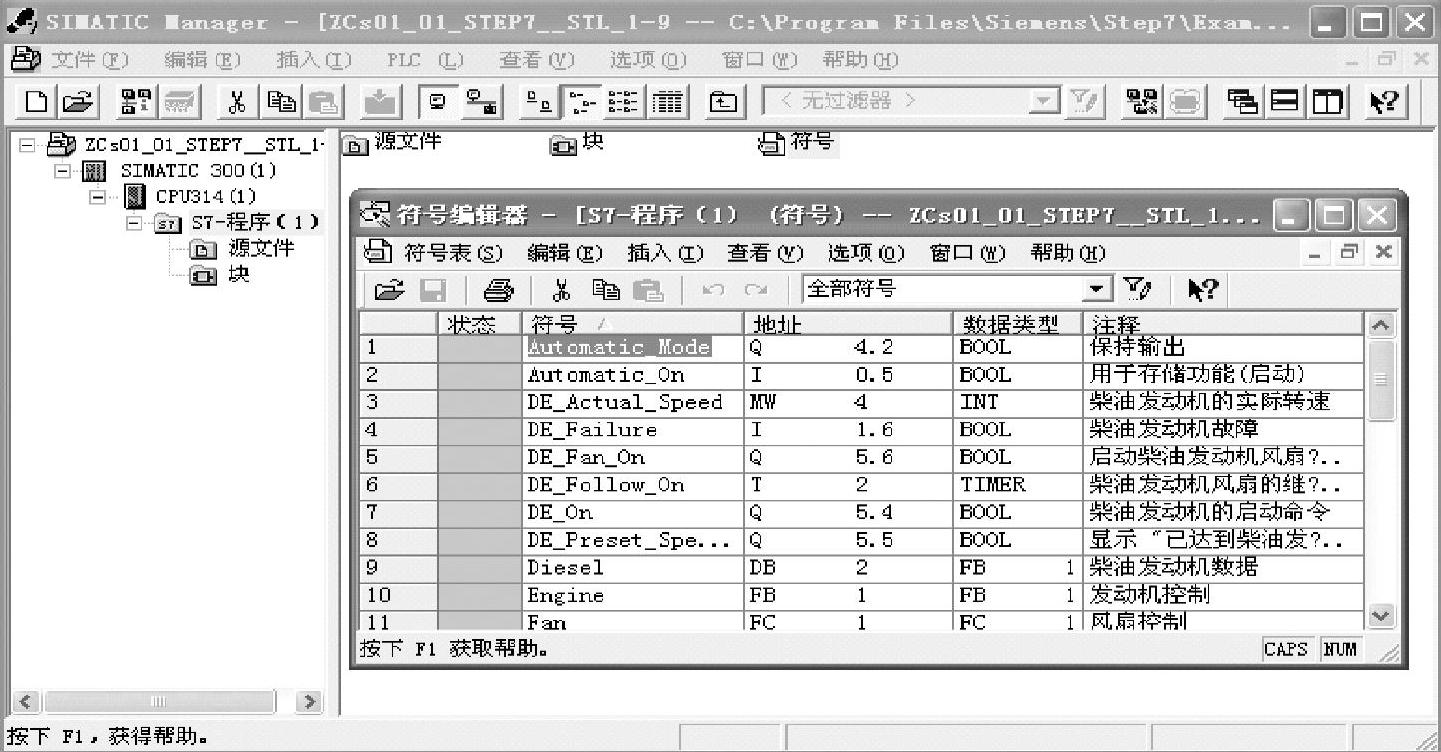Viewport: 1441px width, 752px height.
Task: Click the New project icon in SIMATIC Manager toolbar
Action: tap(36, 101)
